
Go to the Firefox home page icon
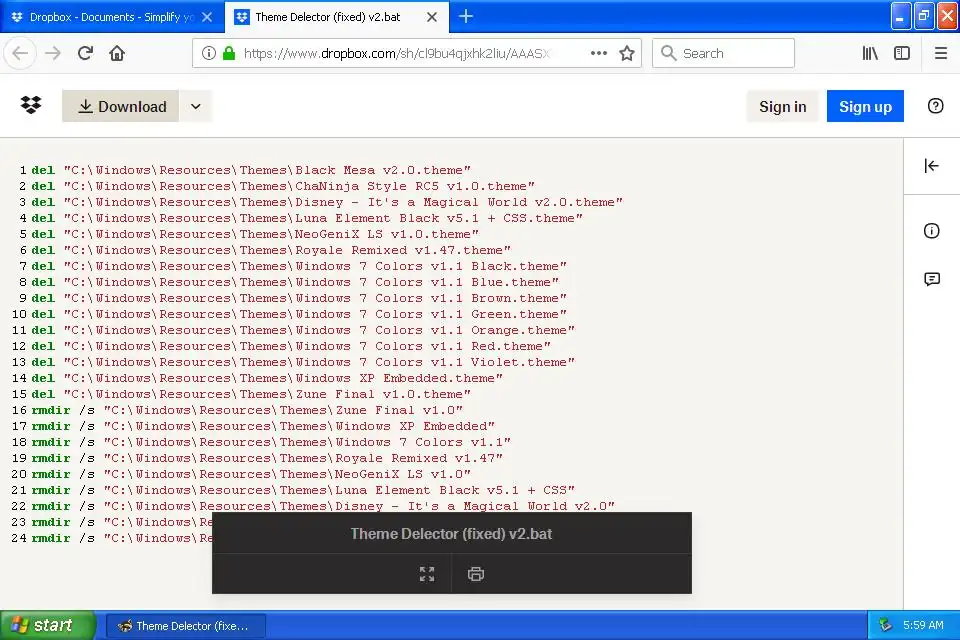(x=117, y=53)
